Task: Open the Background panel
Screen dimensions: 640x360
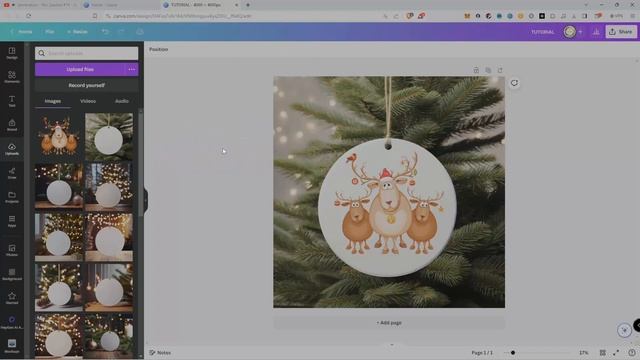Action: (12, 274)
